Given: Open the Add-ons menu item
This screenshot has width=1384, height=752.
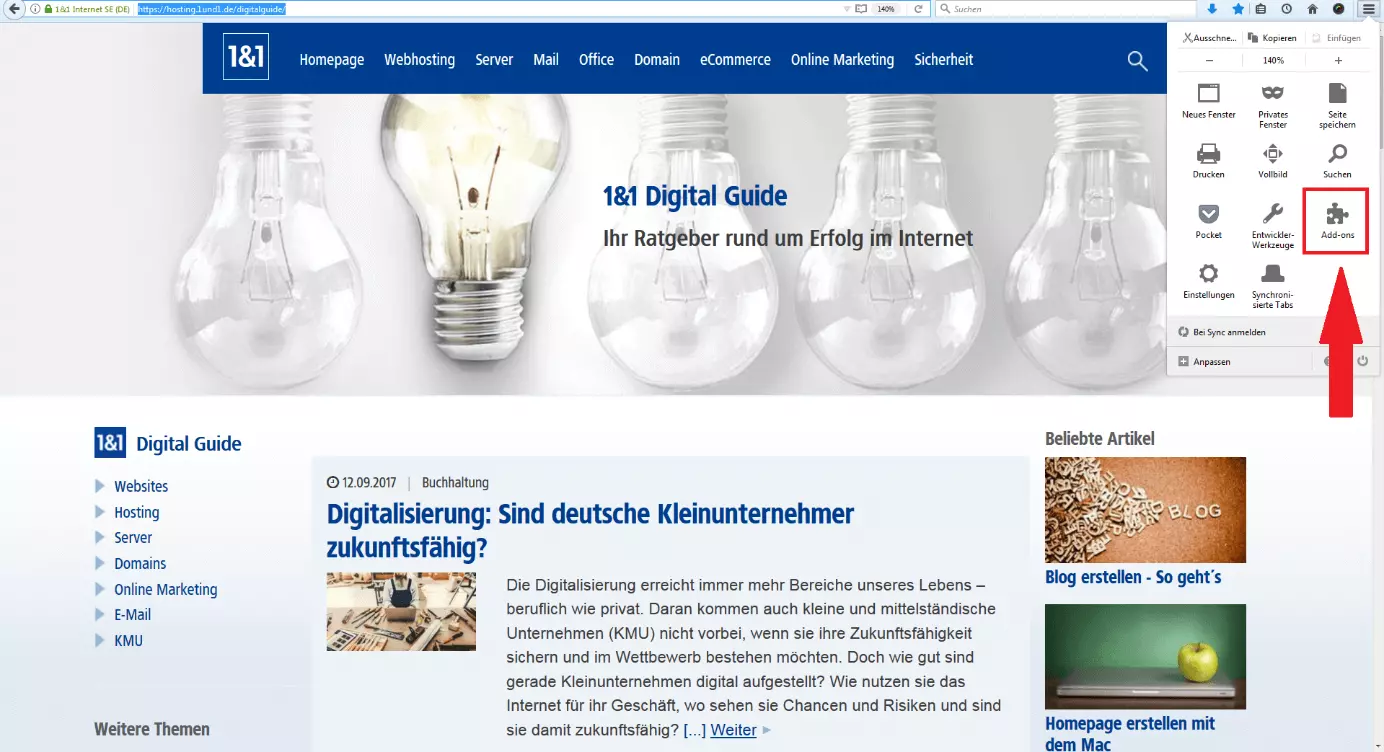Looking at the screenshot, I should pos(1337,220).
